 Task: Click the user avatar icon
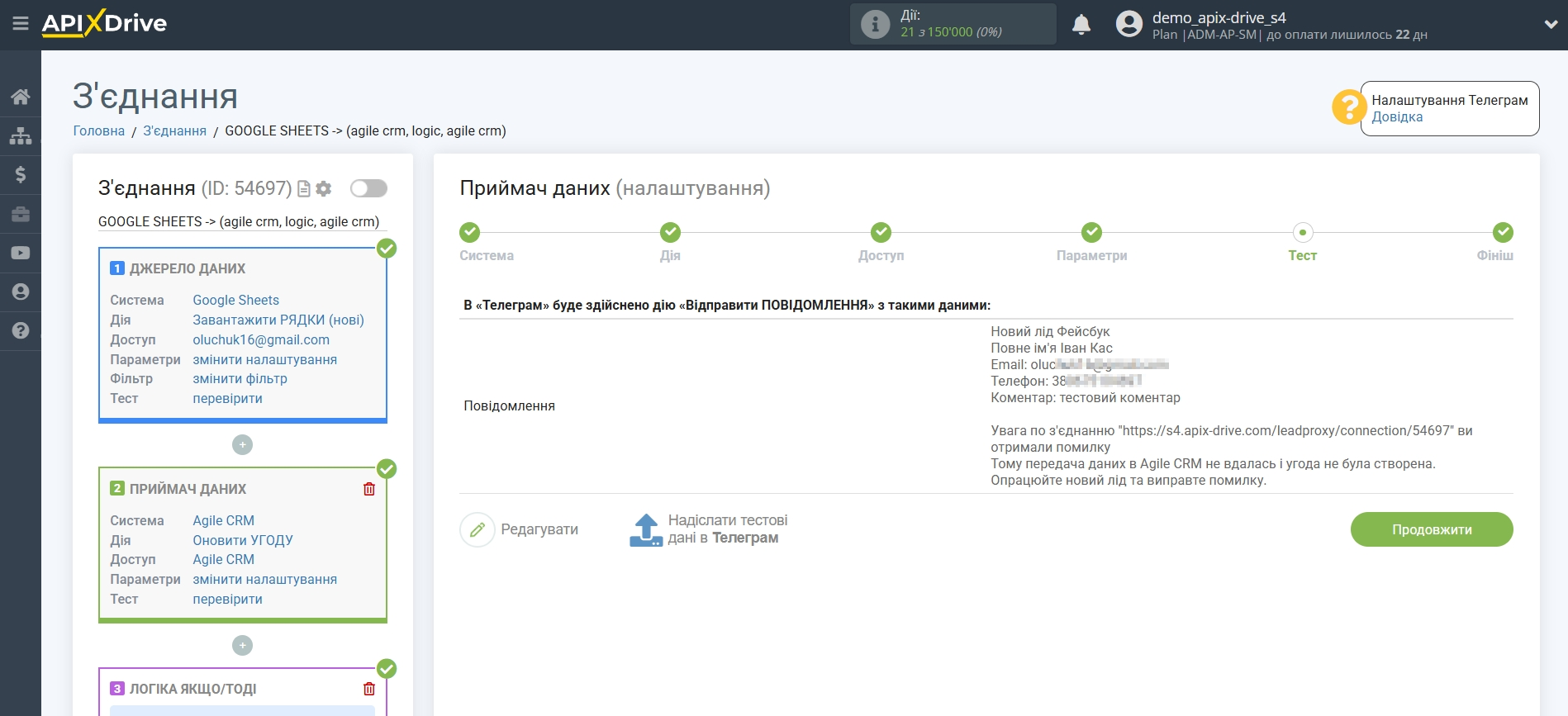[1128, 24]
